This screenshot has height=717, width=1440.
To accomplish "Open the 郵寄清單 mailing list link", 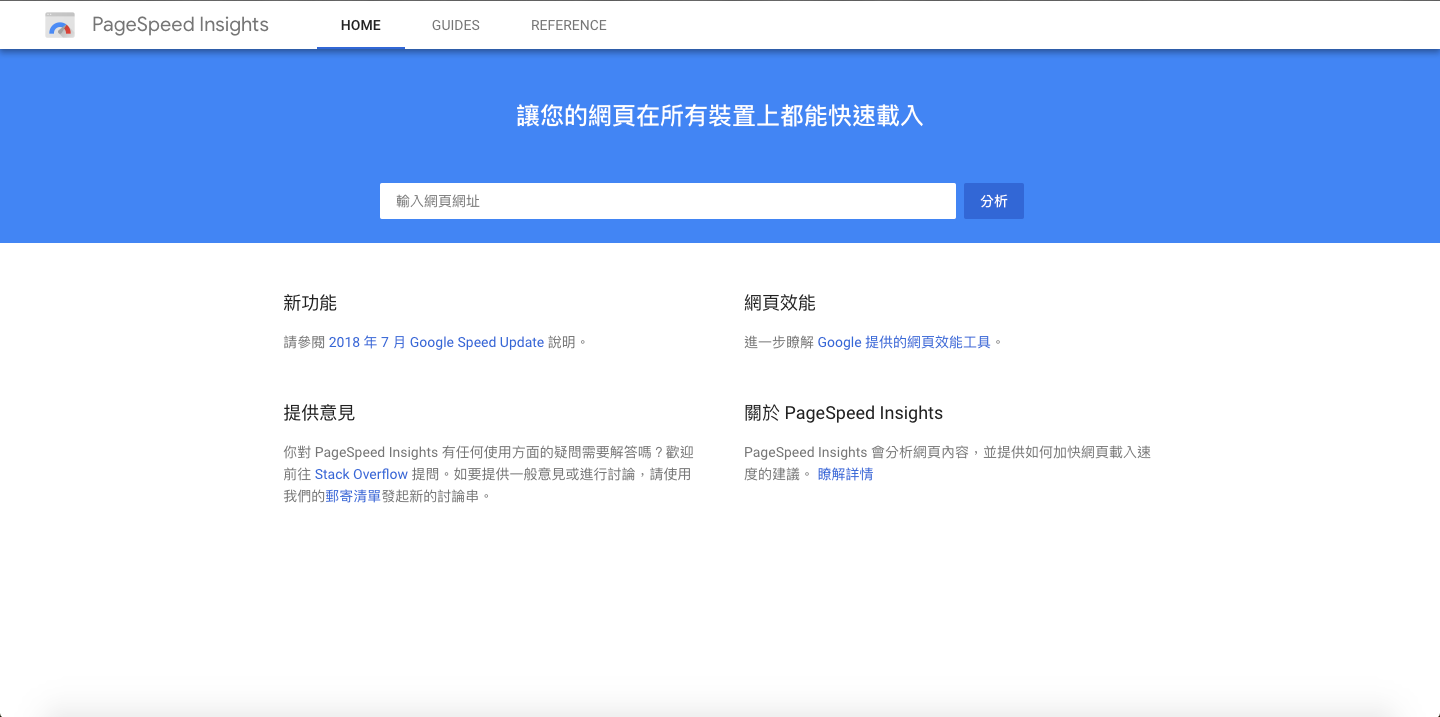I will pos(353,496).
